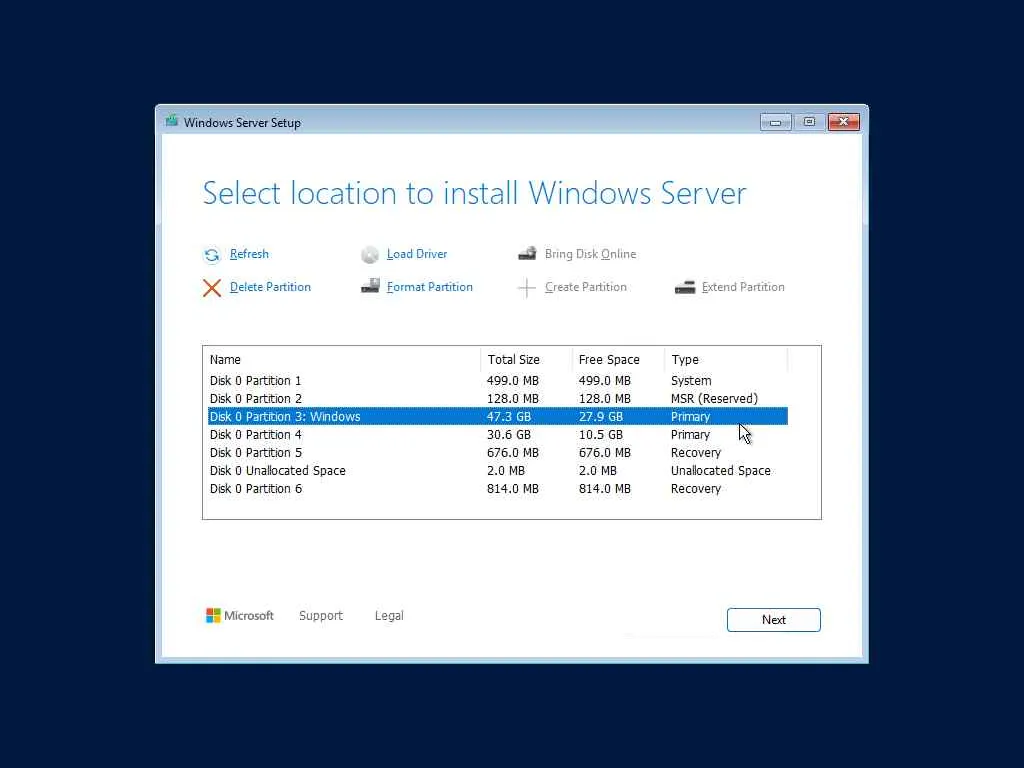Click the Extend Partition drive icon
The width and height of the screenshot is (1024, 768).
point(684,287)
